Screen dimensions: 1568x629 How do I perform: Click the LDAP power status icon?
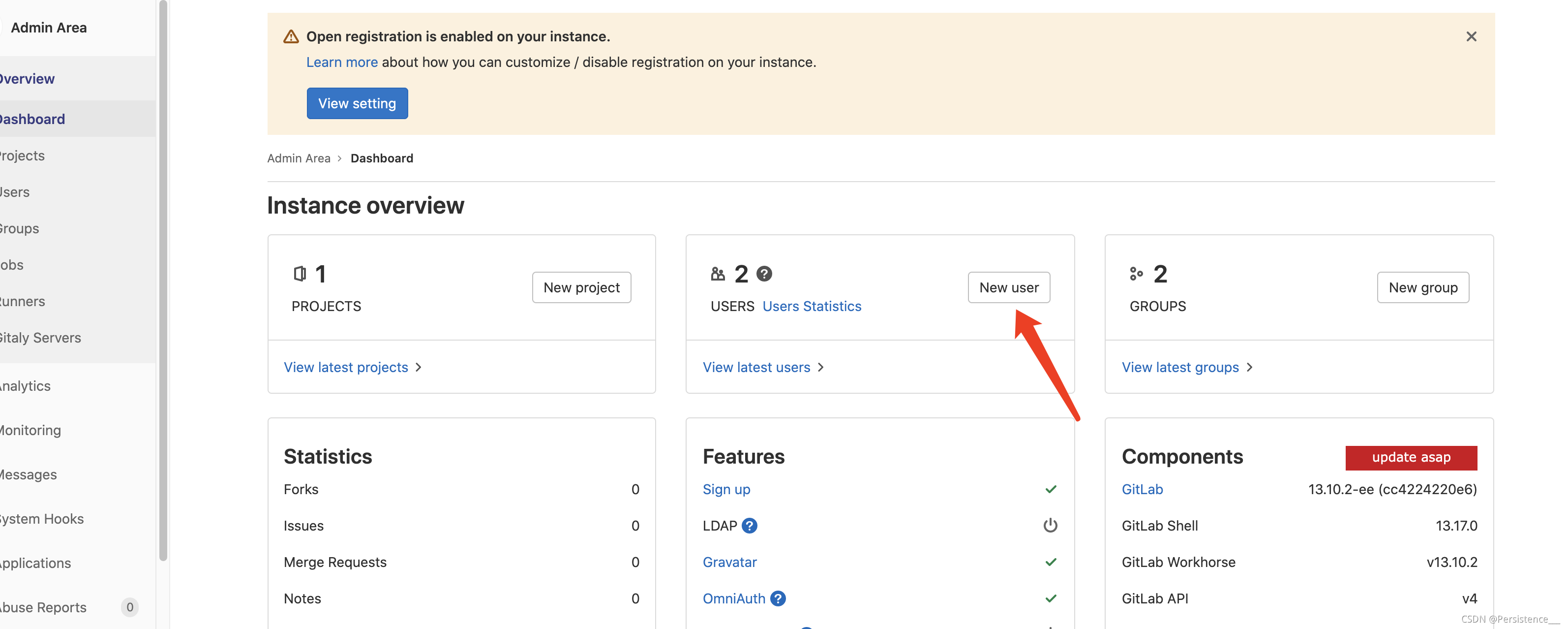pos(1050,526)
